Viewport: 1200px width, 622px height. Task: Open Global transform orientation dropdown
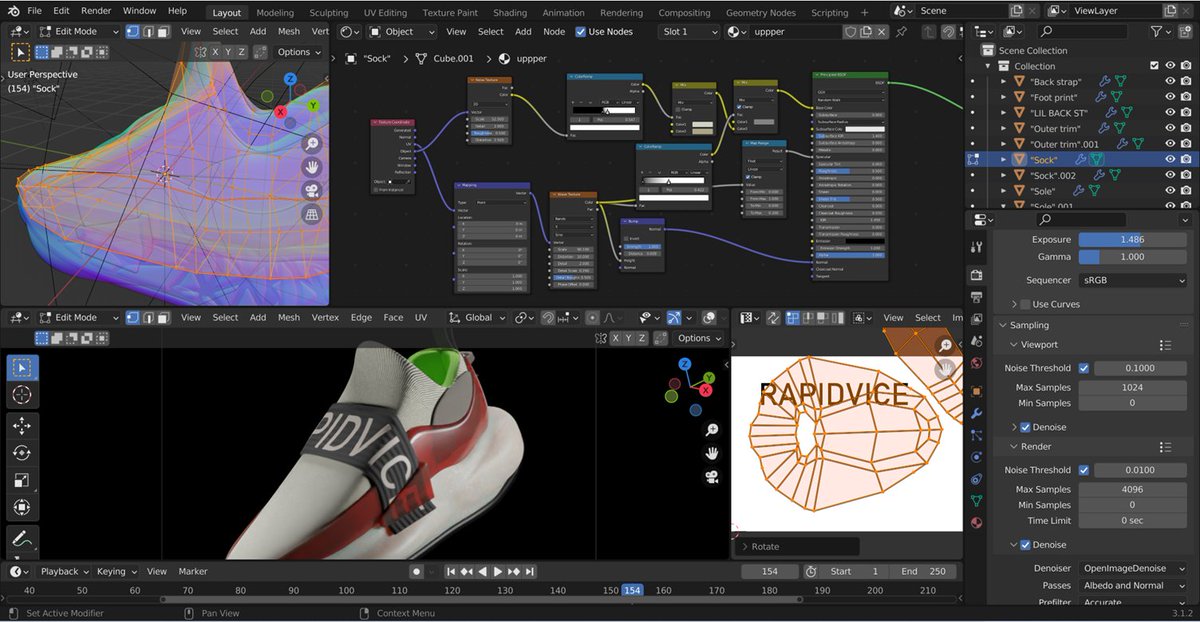(x=478, y=317)
